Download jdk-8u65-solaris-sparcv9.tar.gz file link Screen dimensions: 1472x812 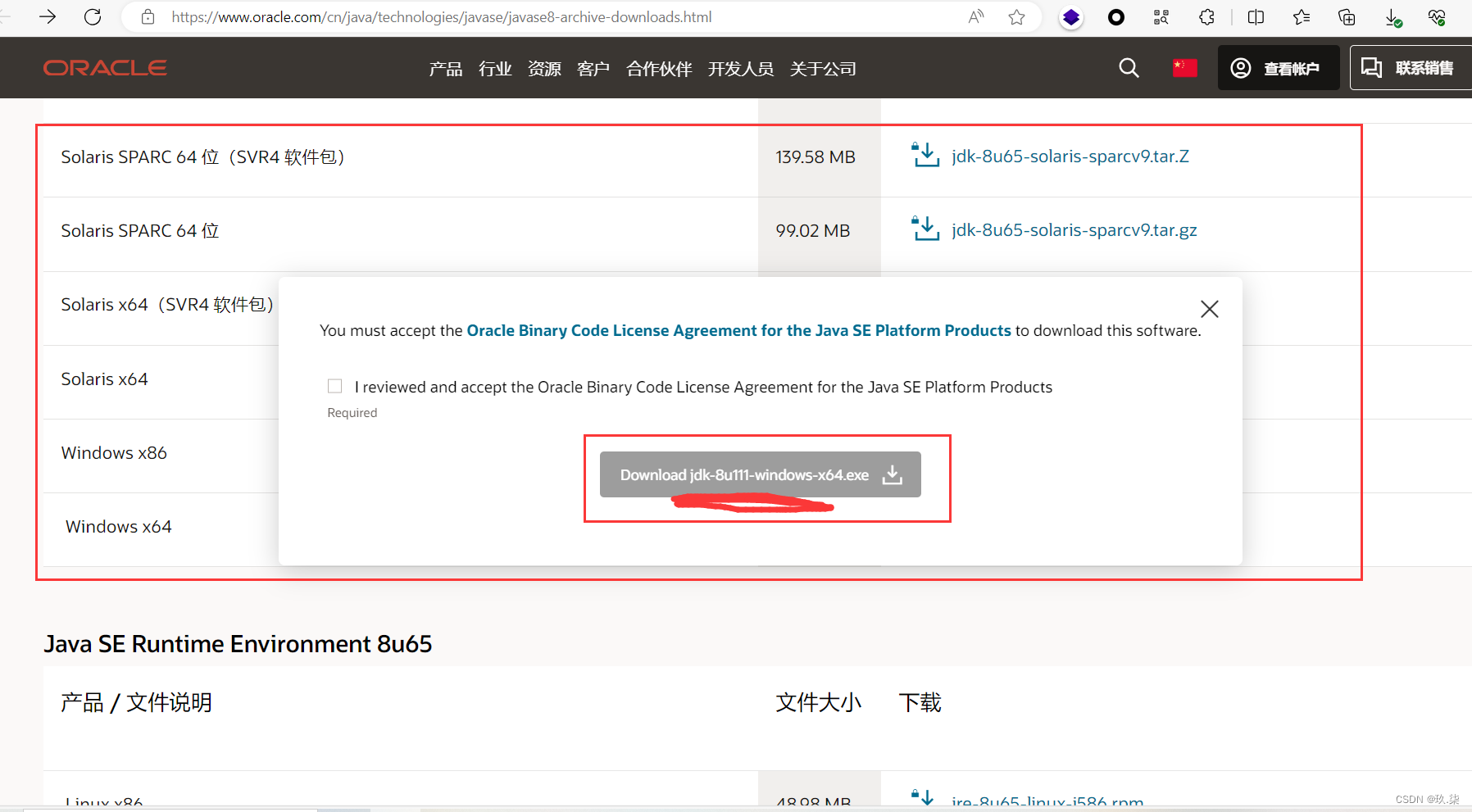[1074, 229]
